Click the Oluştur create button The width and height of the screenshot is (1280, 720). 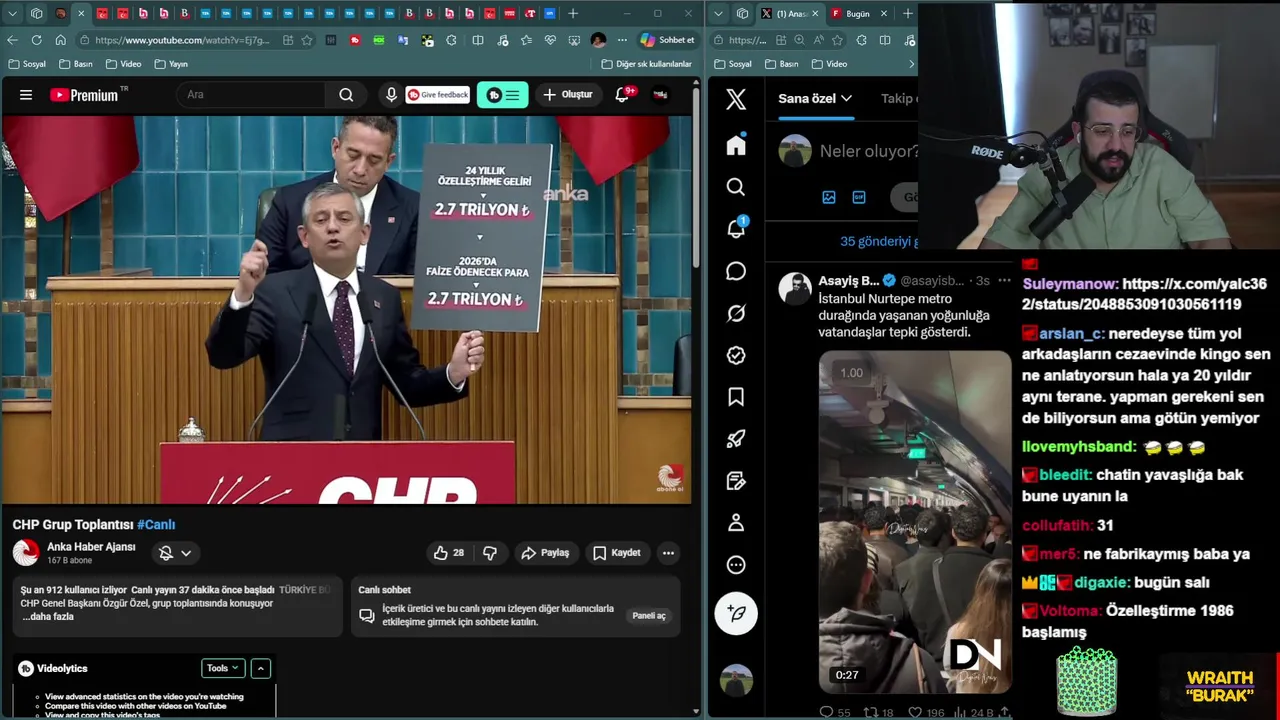point(568,95)
